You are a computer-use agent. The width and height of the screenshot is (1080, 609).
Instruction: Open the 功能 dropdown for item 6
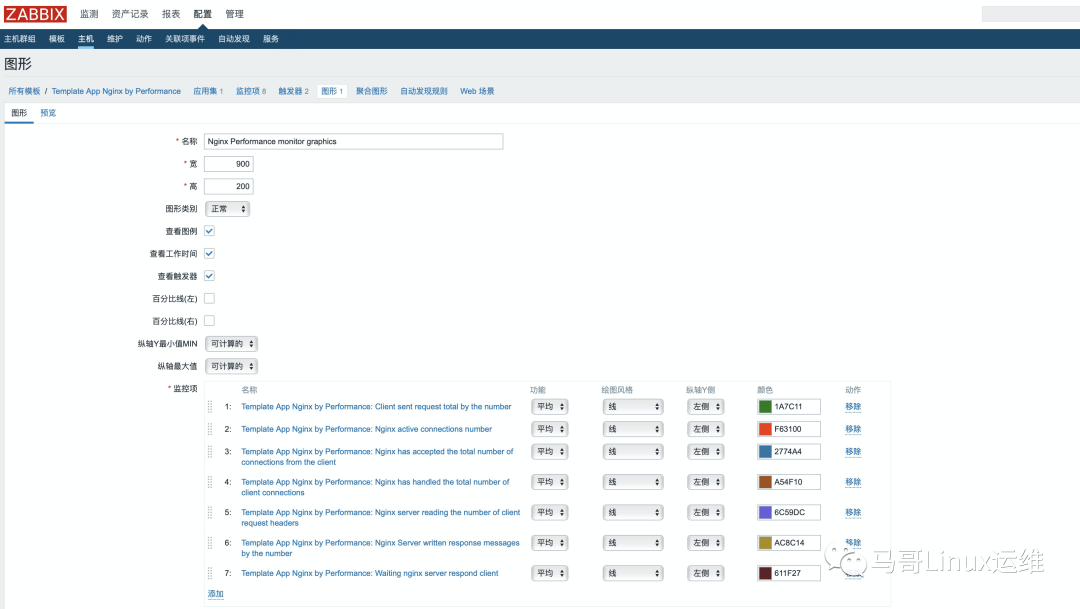point(550,543)
